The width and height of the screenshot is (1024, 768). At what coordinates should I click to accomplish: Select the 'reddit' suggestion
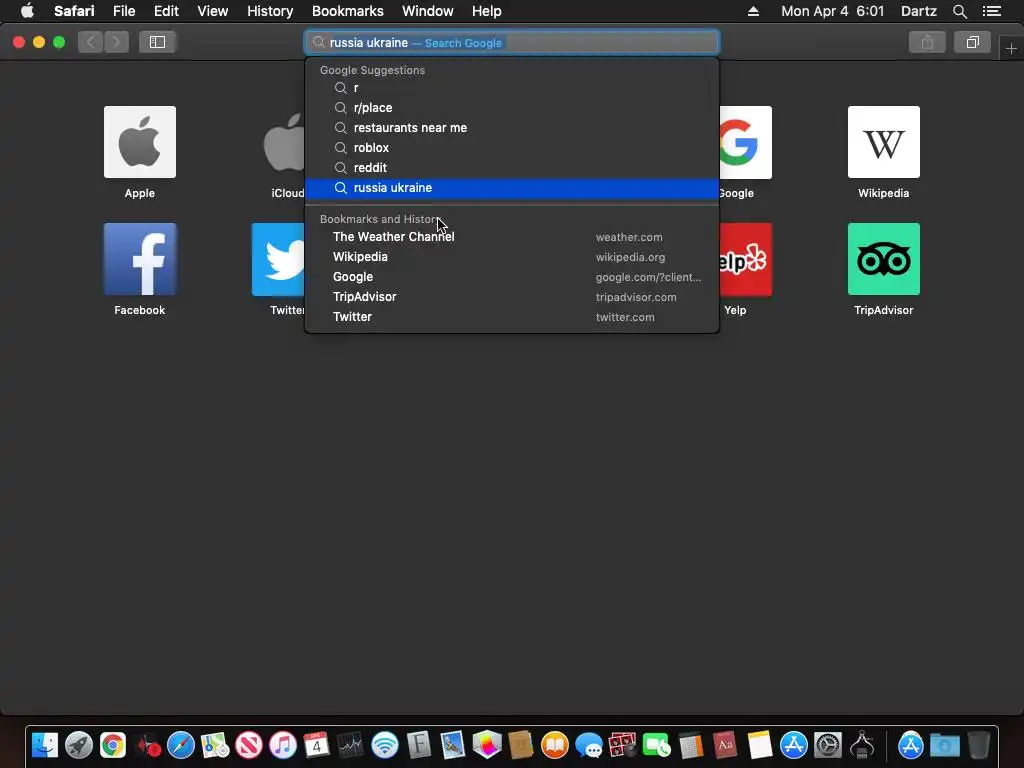click(x=512, y=168)
